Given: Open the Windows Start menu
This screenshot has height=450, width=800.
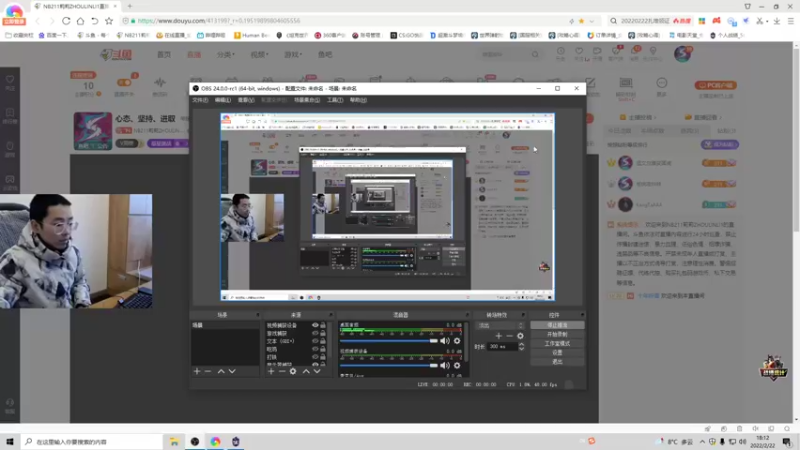Looking at the screenshot, I should tap(10, 441).
